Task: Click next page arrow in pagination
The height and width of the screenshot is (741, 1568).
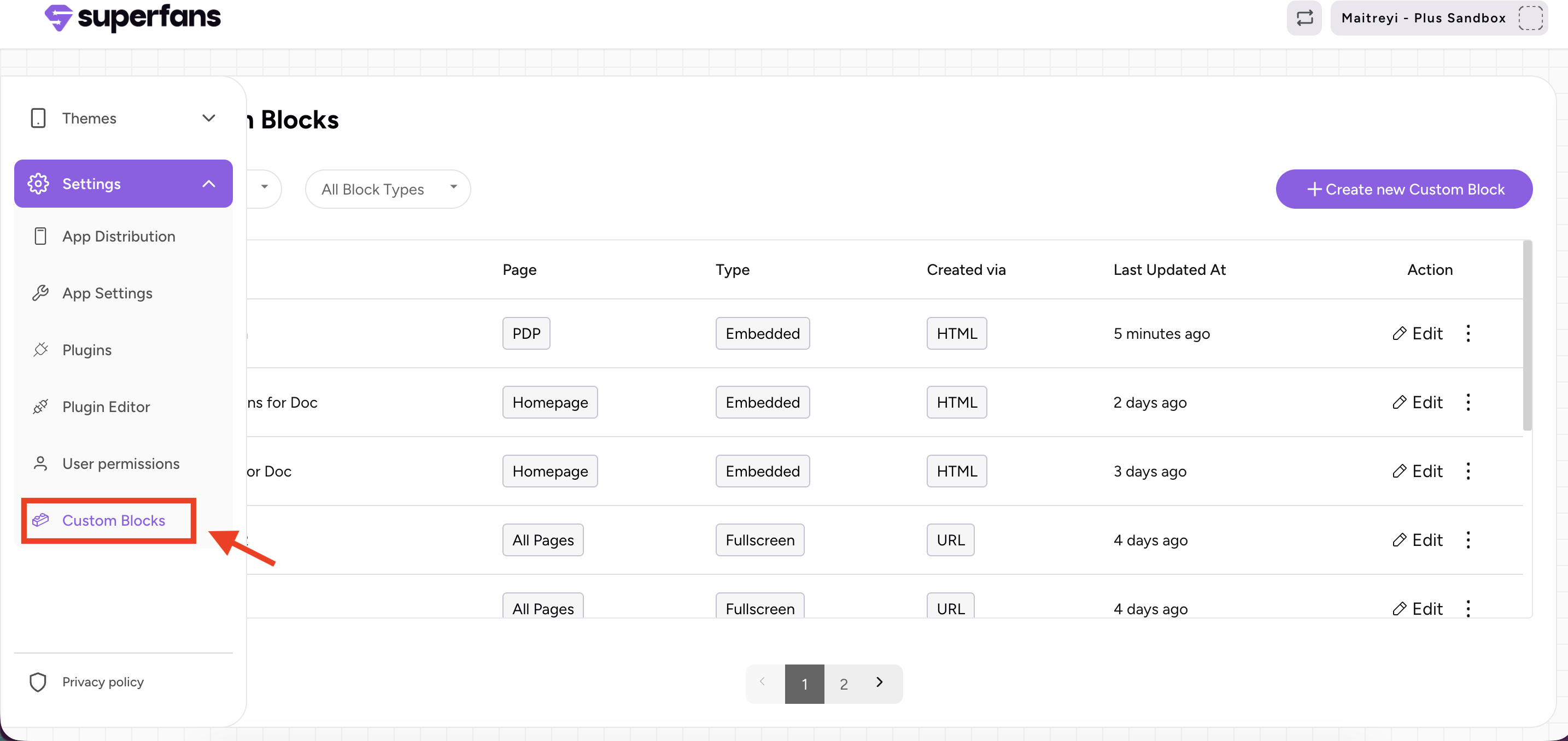Action: (880, 683)
